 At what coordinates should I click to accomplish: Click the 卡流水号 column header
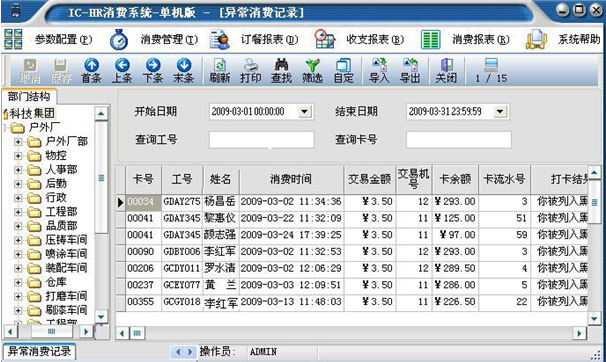(504, 179)
